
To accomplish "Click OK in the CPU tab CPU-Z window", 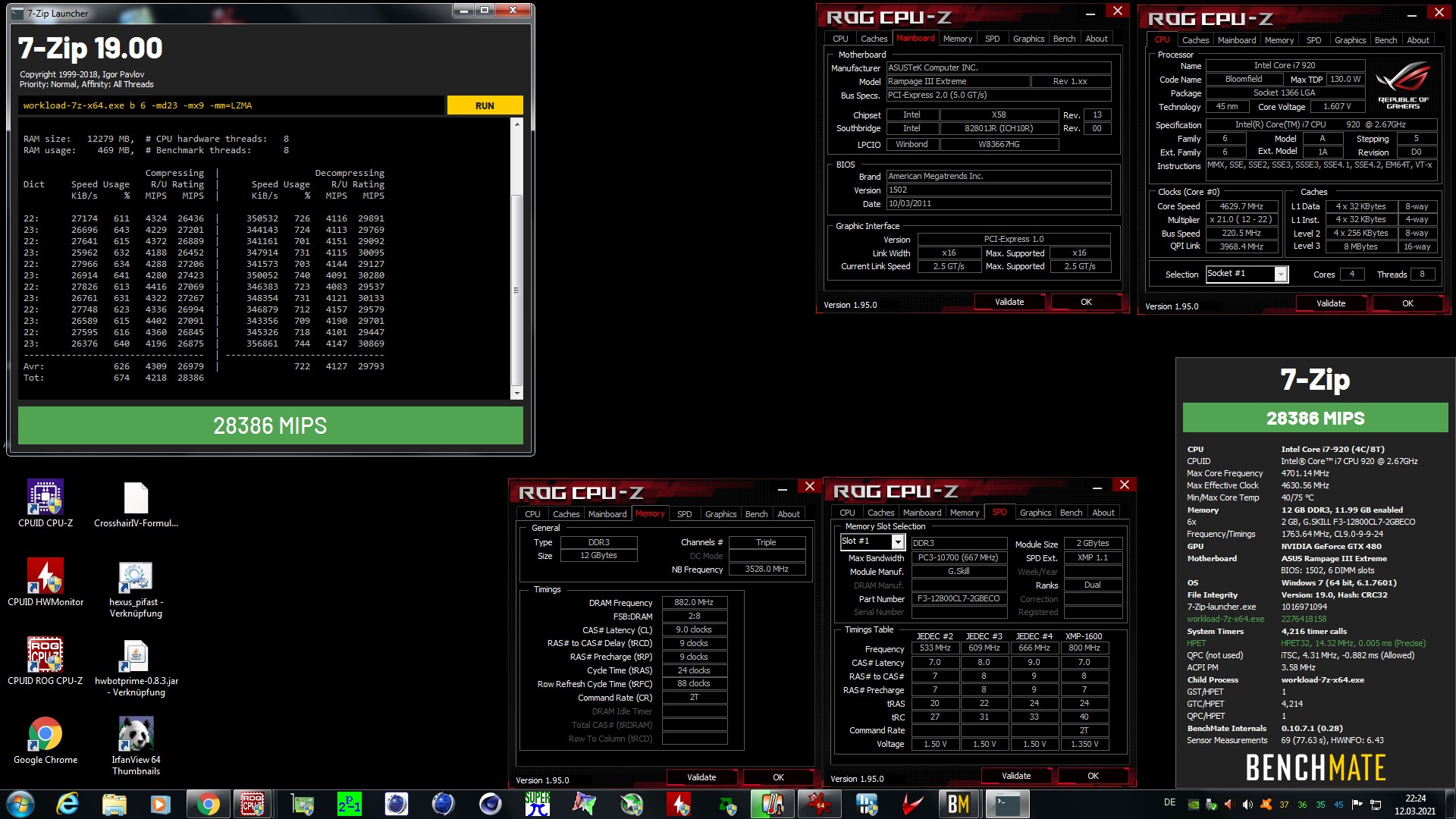I will pyautogui.click(x=1407, y=303).
